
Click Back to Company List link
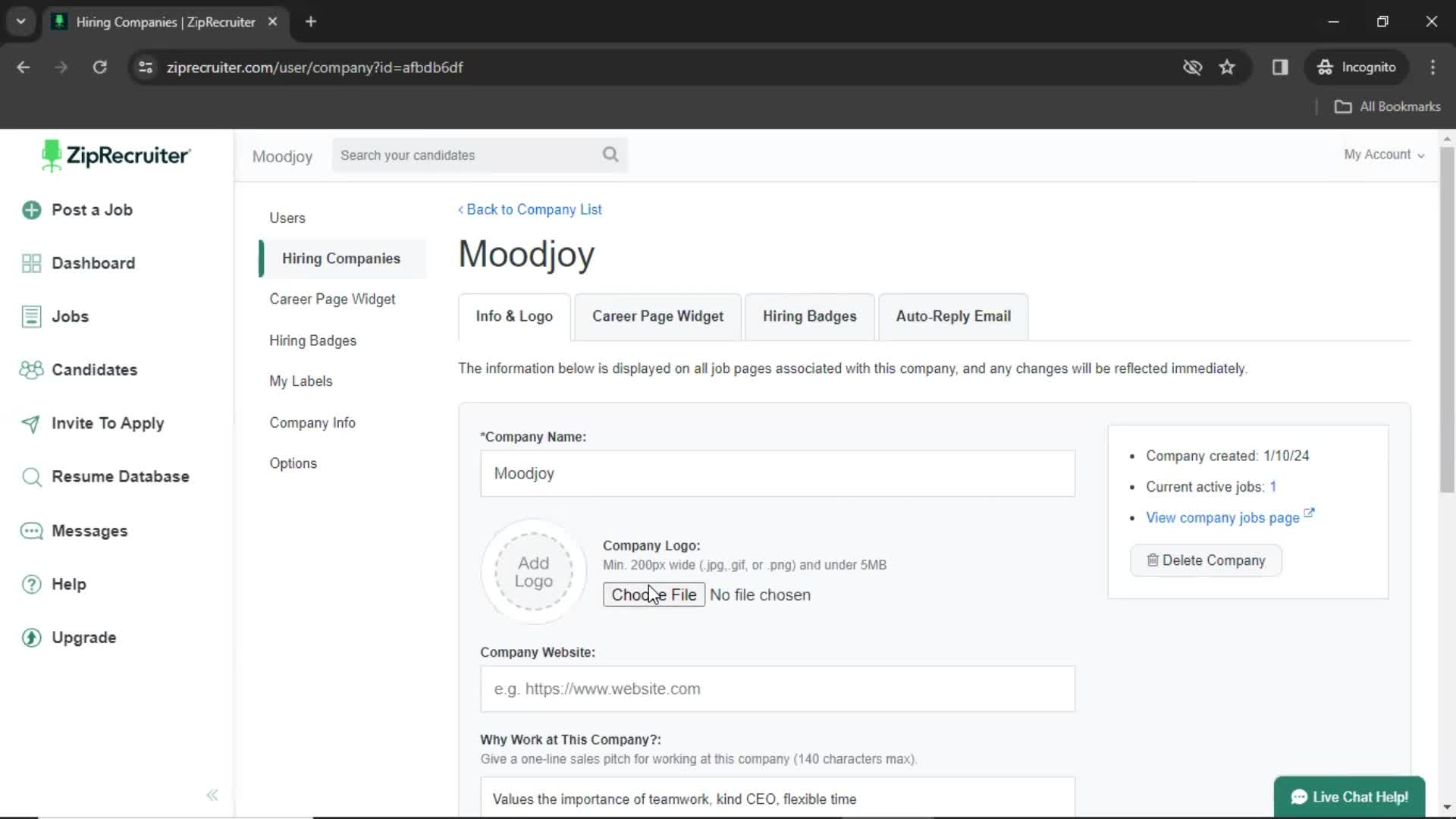click(x=529, y=209)
